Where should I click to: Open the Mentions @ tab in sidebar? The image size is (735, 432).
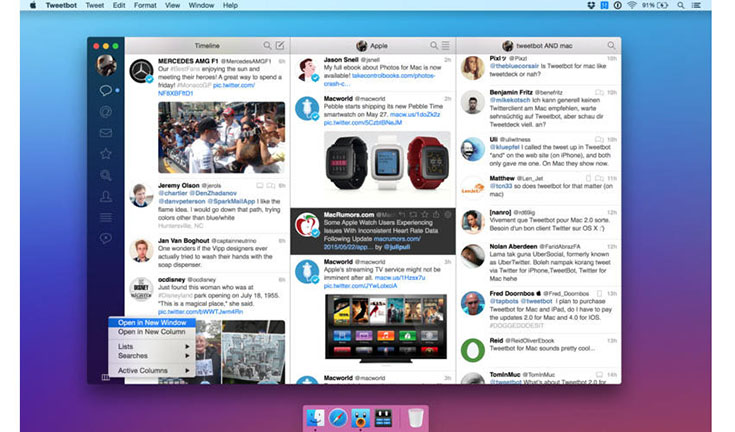coord(105,112)
